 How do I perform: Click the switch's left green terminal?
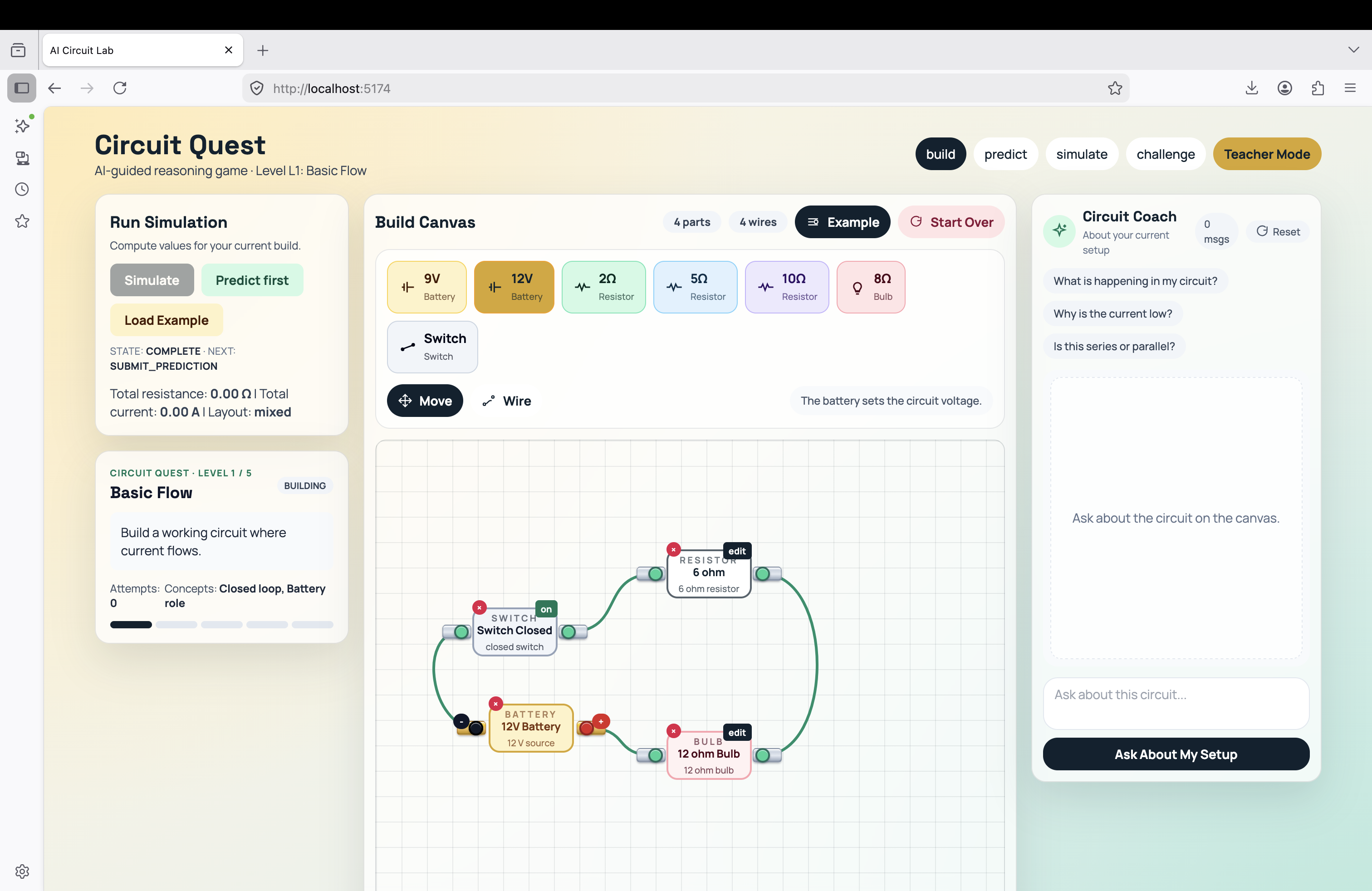[461, 632]
